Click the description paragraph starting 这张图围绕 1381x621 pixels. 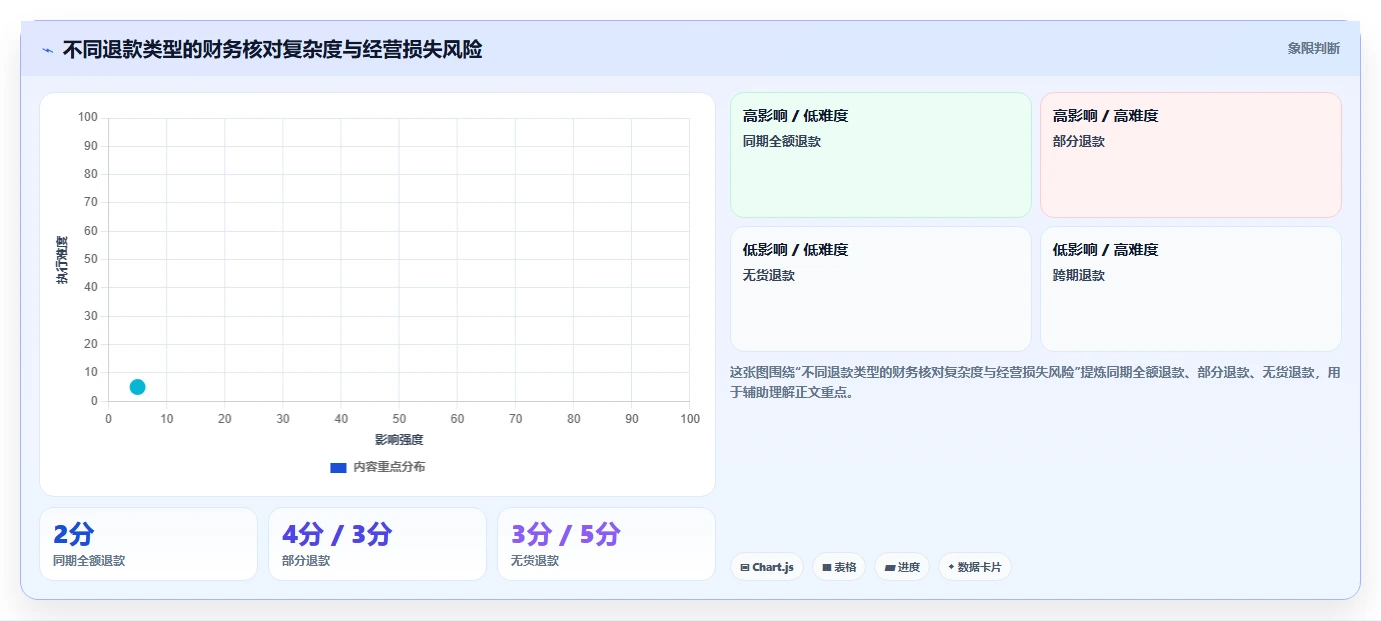coord(1035,382)
